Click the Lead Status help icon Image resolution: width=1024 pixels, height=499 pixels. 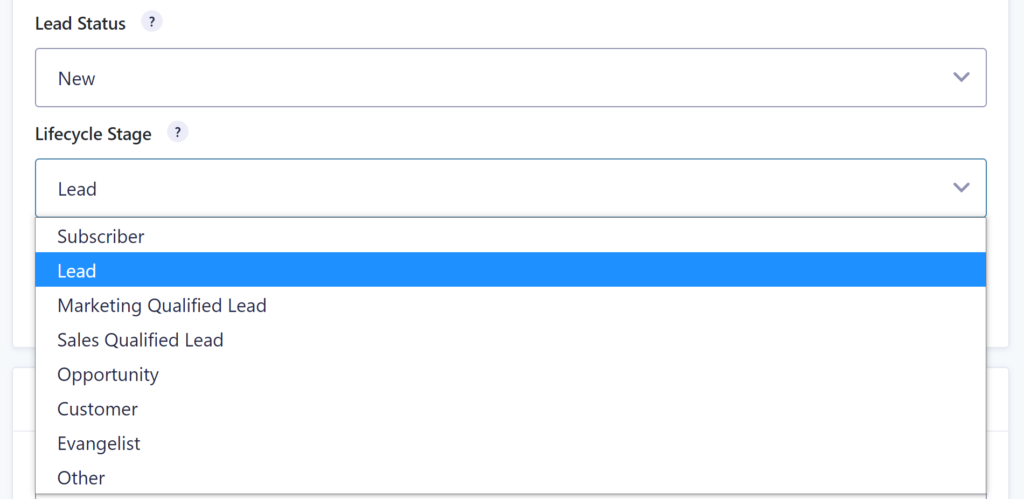[x=151, y=23]
